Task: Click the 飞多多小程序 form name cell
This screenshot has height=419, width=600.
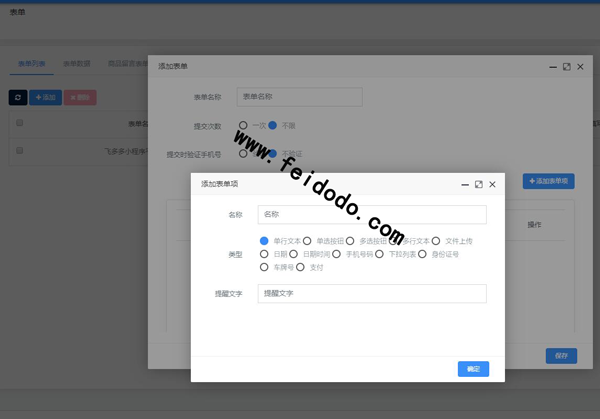Action: click(126, 152)
